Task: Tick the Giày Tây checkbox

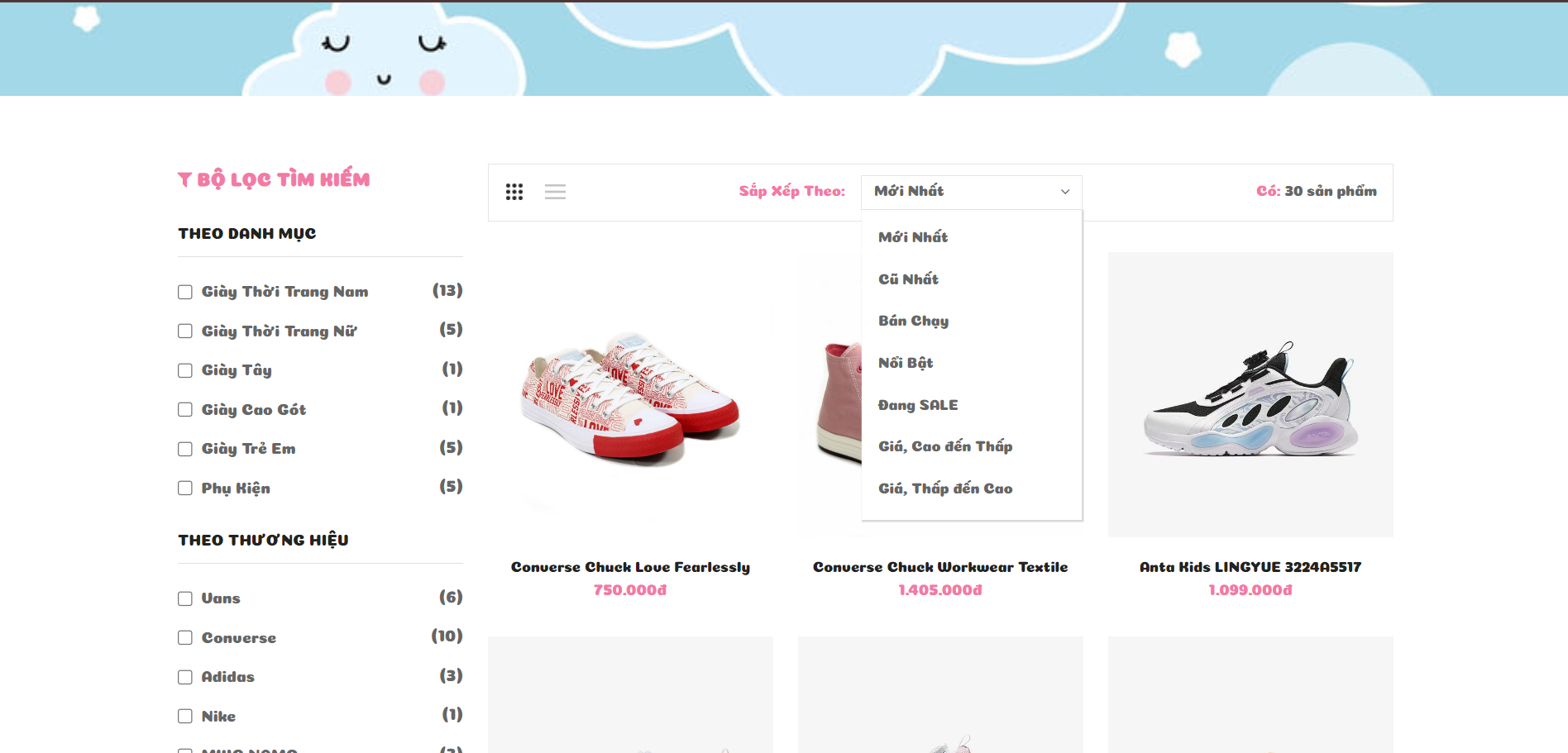Action: [x=185, y=370]
